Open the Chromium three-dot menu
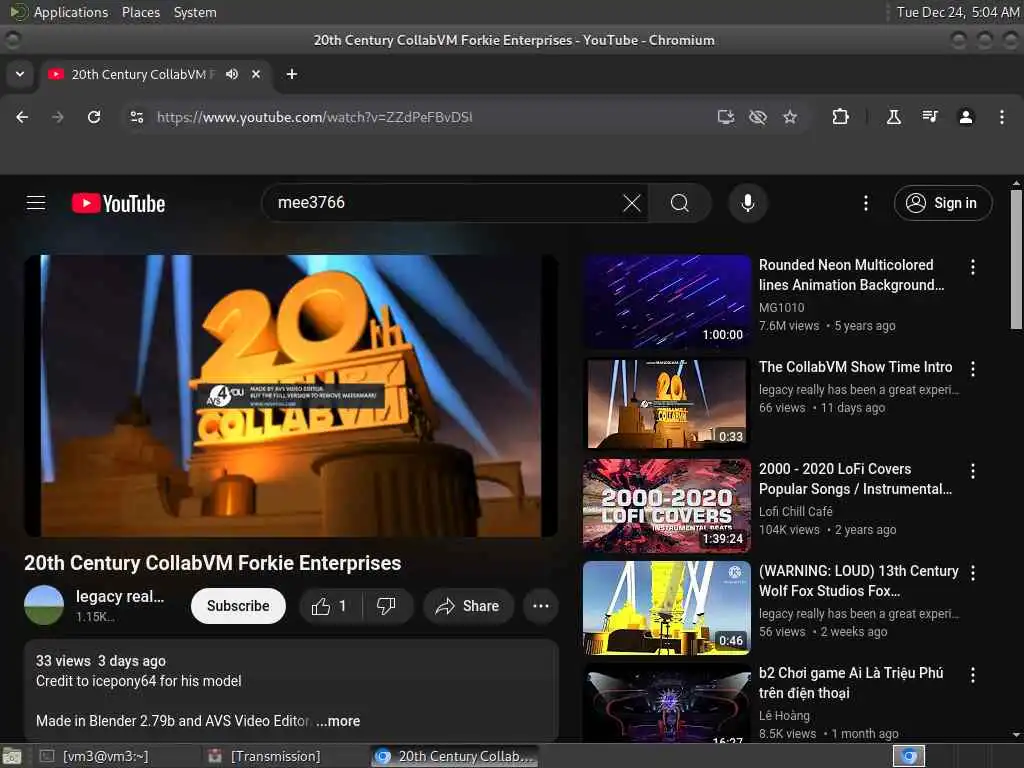1024x768 pixels. pos(1002,117)
